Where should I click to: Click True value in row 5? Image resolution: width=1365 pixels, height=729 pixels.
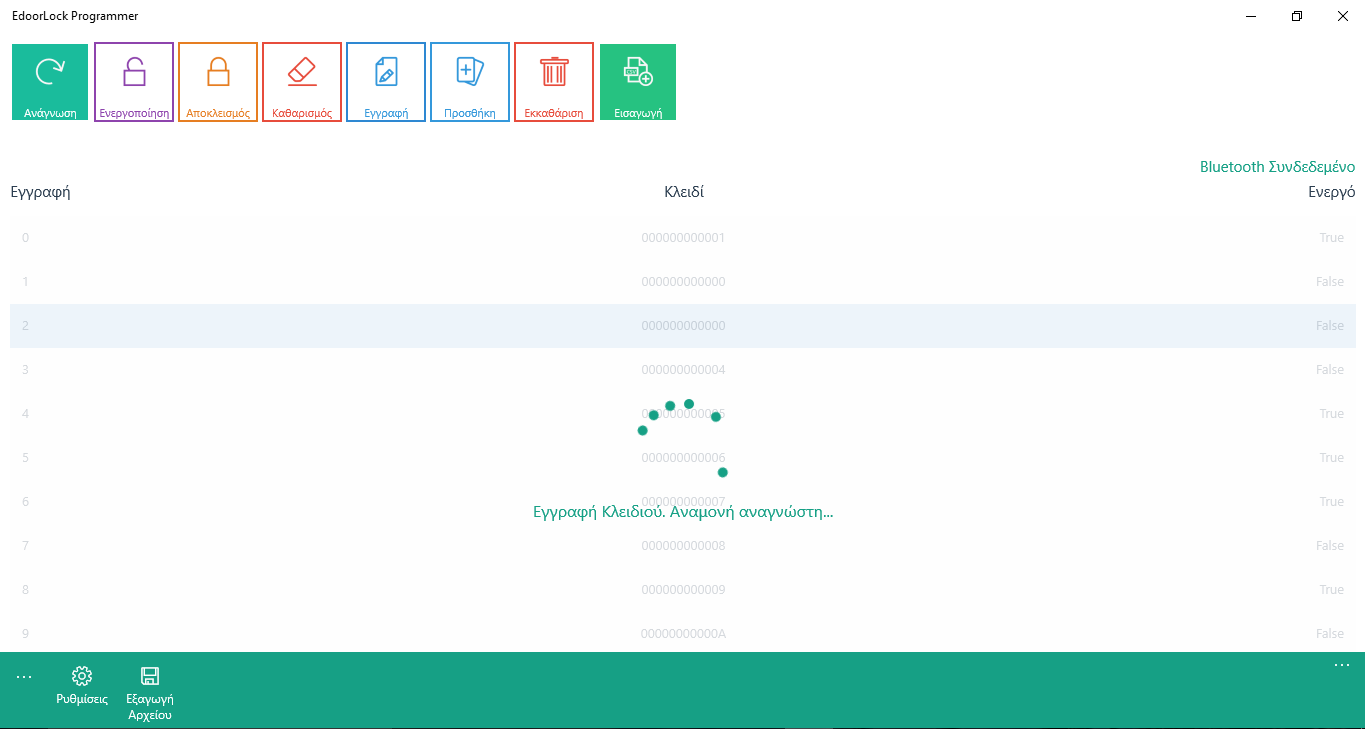tap(1331, 458)
